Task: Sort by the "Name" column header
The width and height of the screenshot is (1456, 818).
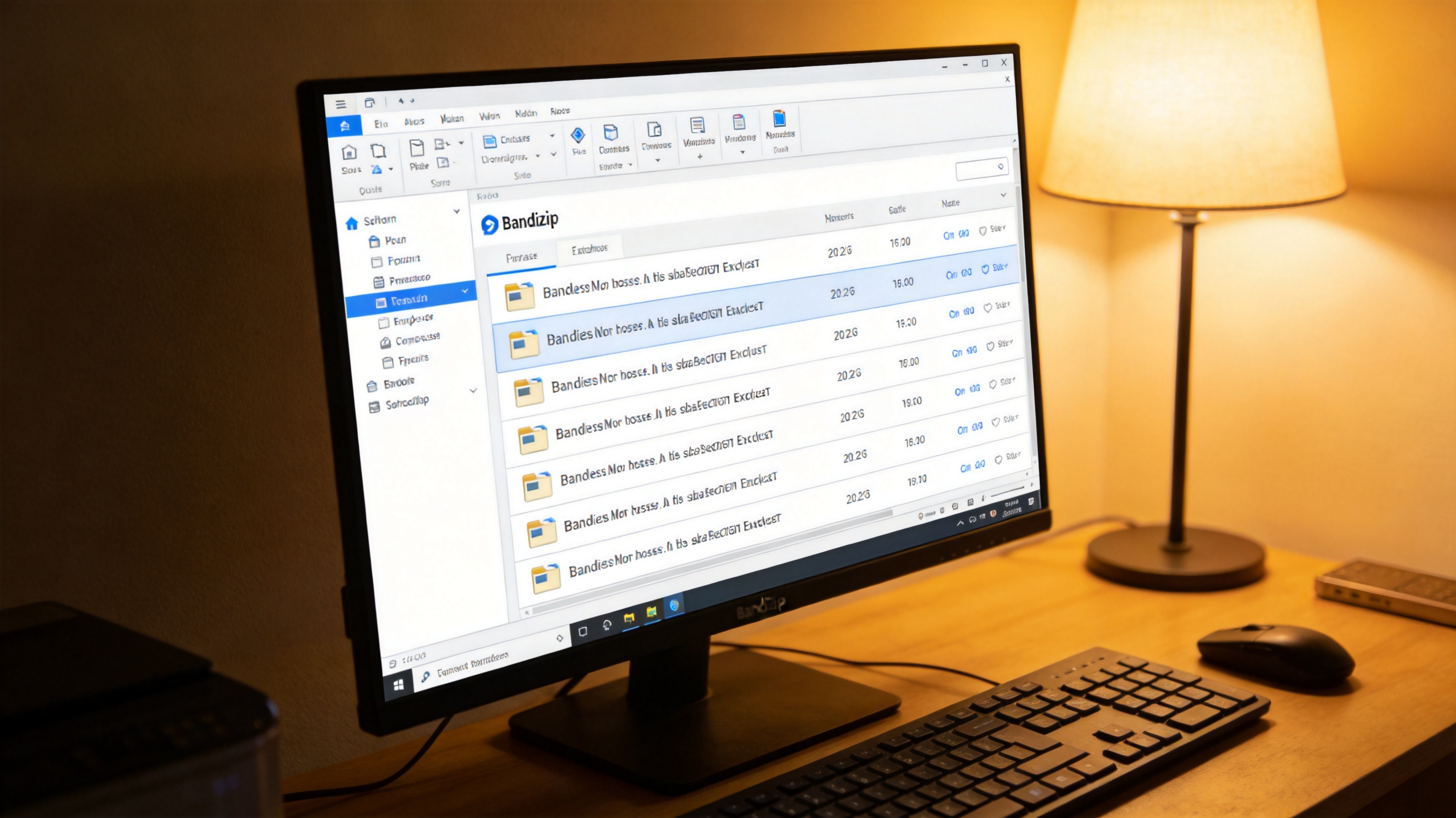Action: (x=950, y=203)
